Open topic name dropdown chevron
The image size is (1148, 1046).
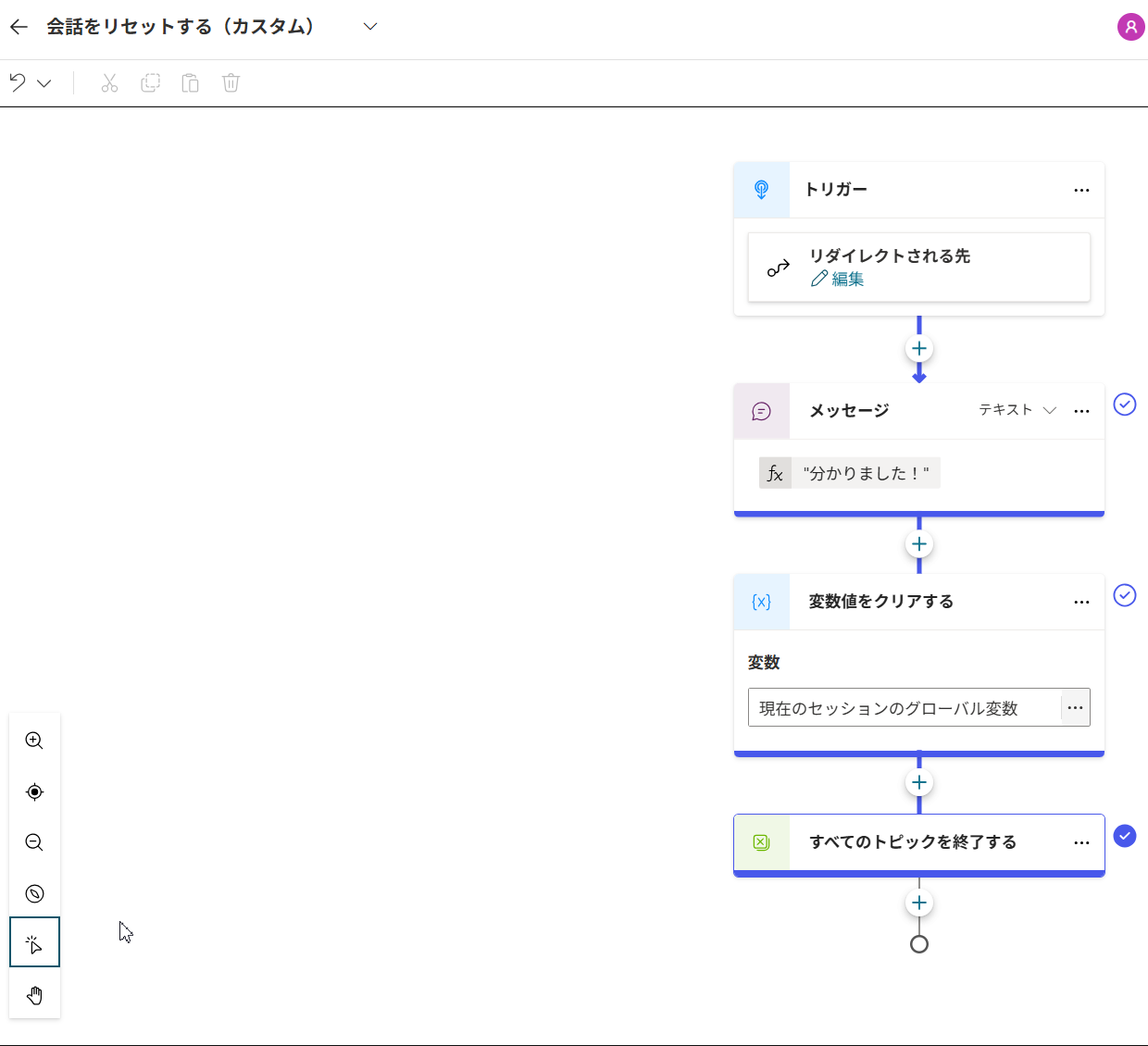click(x=370, y=27)
